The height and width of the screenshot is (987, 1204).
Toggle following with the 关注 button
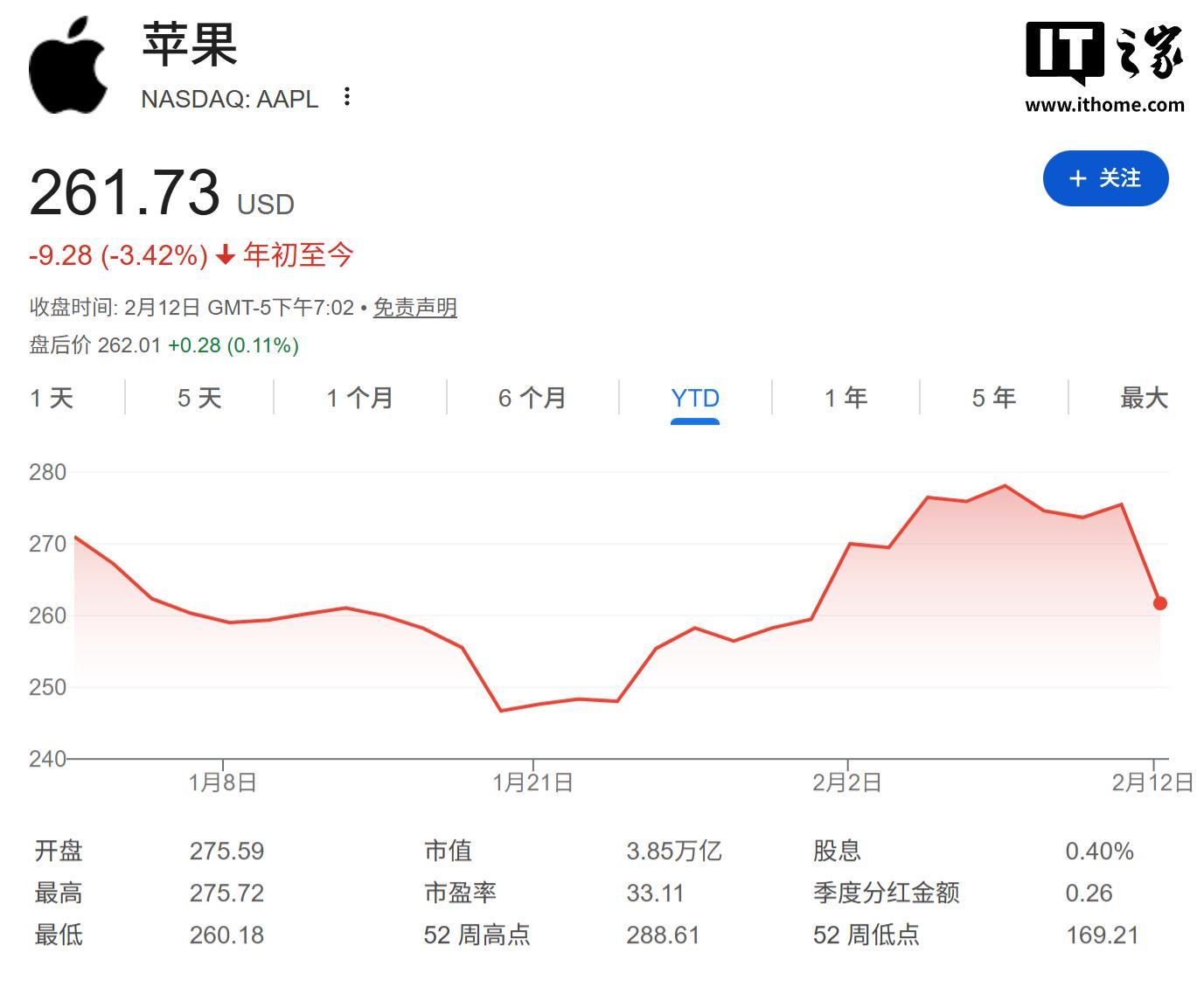point(1105,177)
